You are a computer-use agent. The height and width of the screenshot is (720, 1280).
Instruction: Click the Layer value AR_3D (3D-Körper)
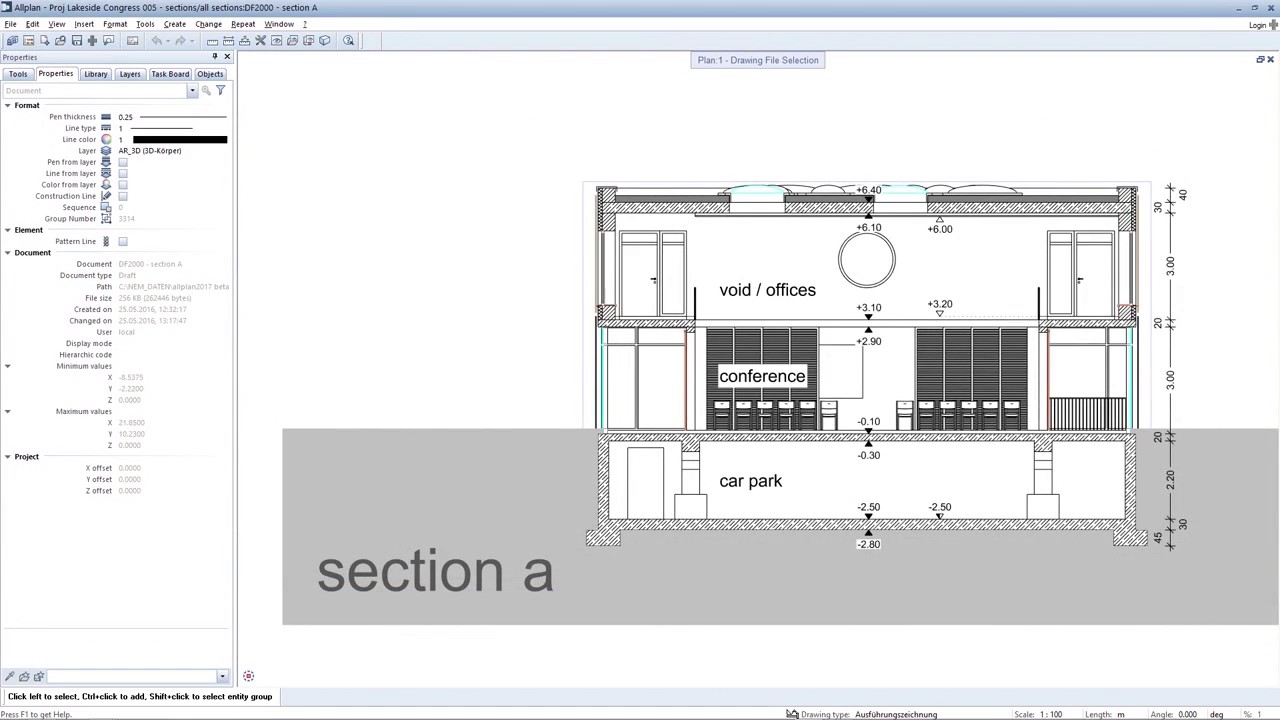[150, 151]
